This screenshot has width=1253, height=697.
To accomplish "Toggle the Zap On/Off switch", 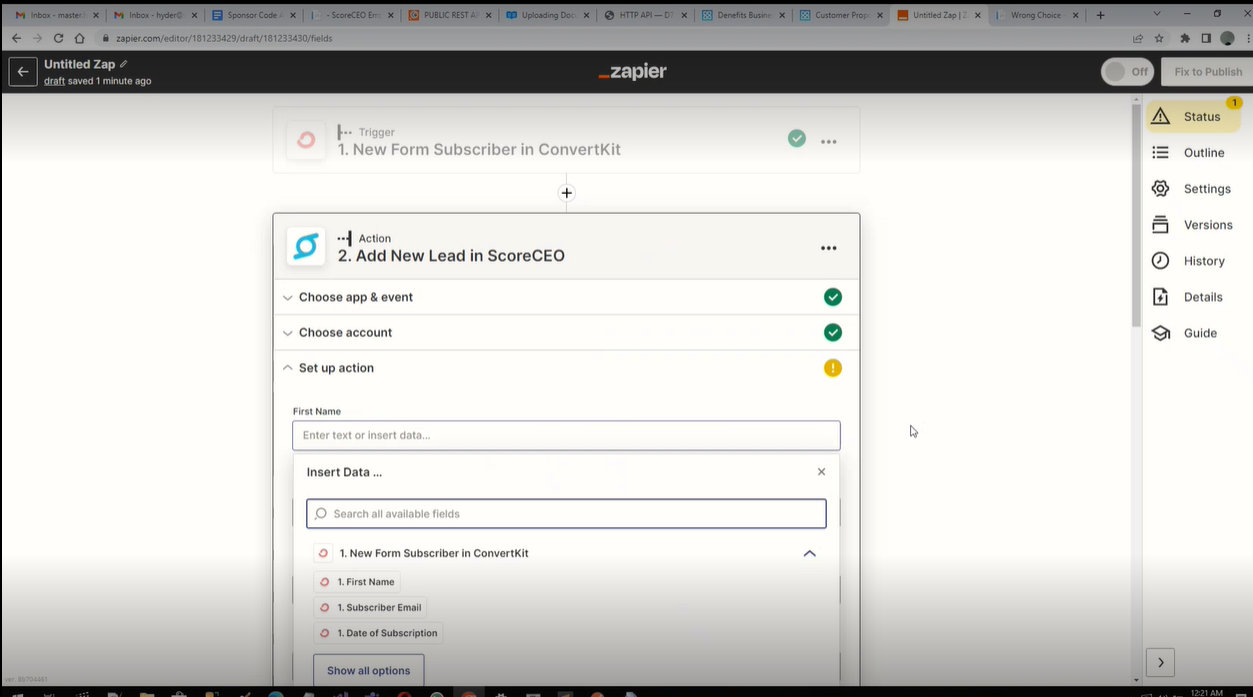I will 1127,72.
